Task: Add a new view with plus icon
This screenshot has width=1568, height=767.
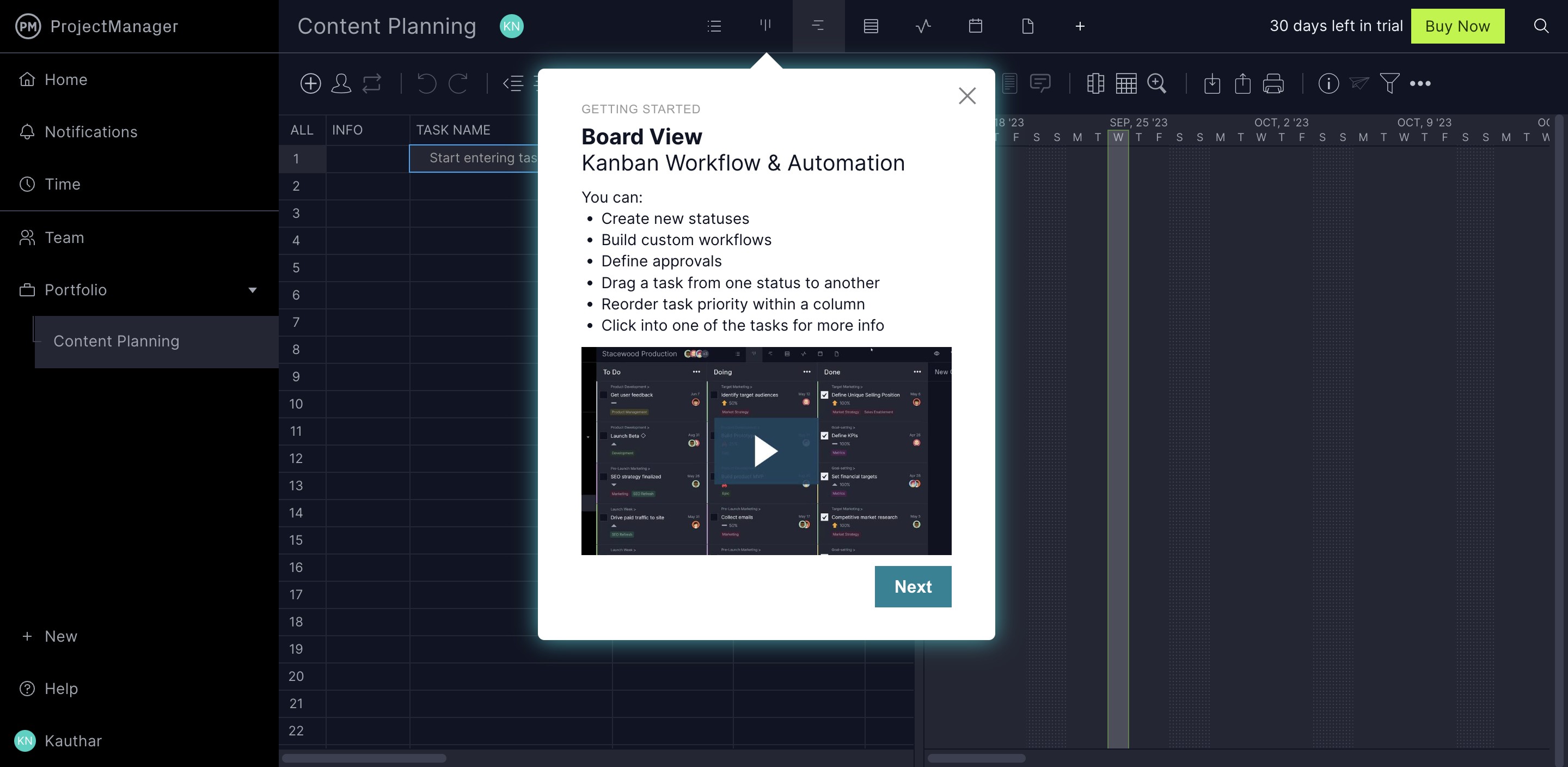Action: click(1080, 26)
